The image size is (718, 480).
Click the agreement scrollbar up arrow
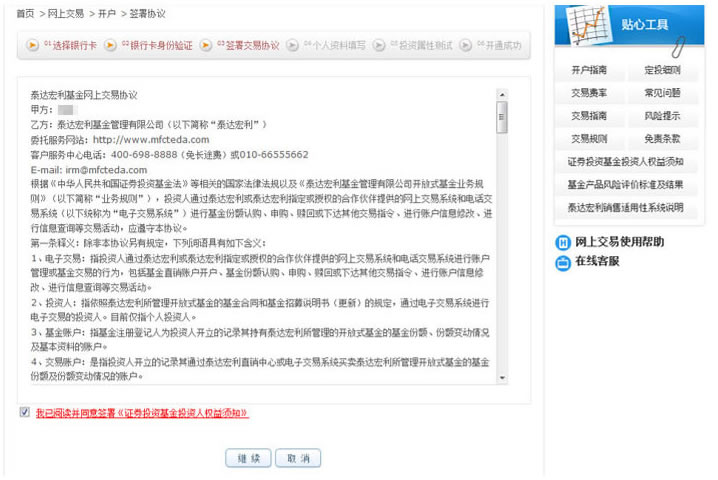coord(502,94)
